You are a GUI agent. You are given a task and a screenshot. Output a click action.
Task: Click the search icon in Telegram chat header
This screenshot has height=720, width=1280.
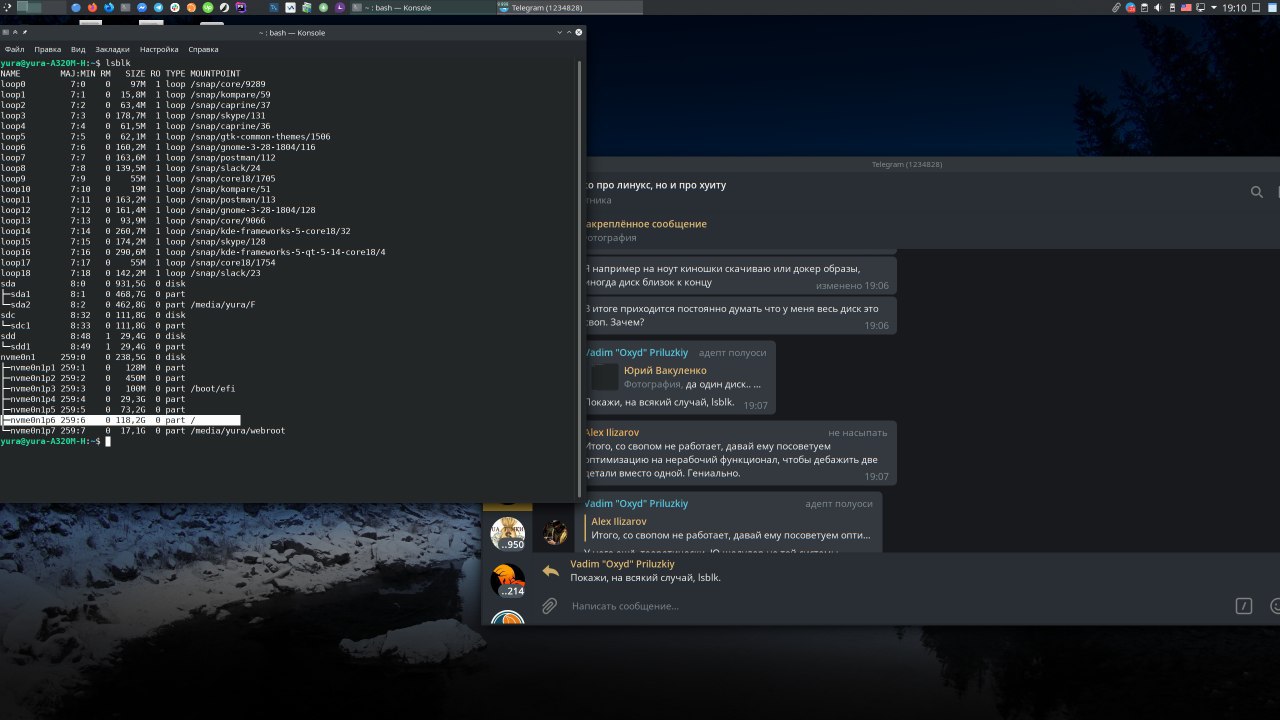point(1257,192)
